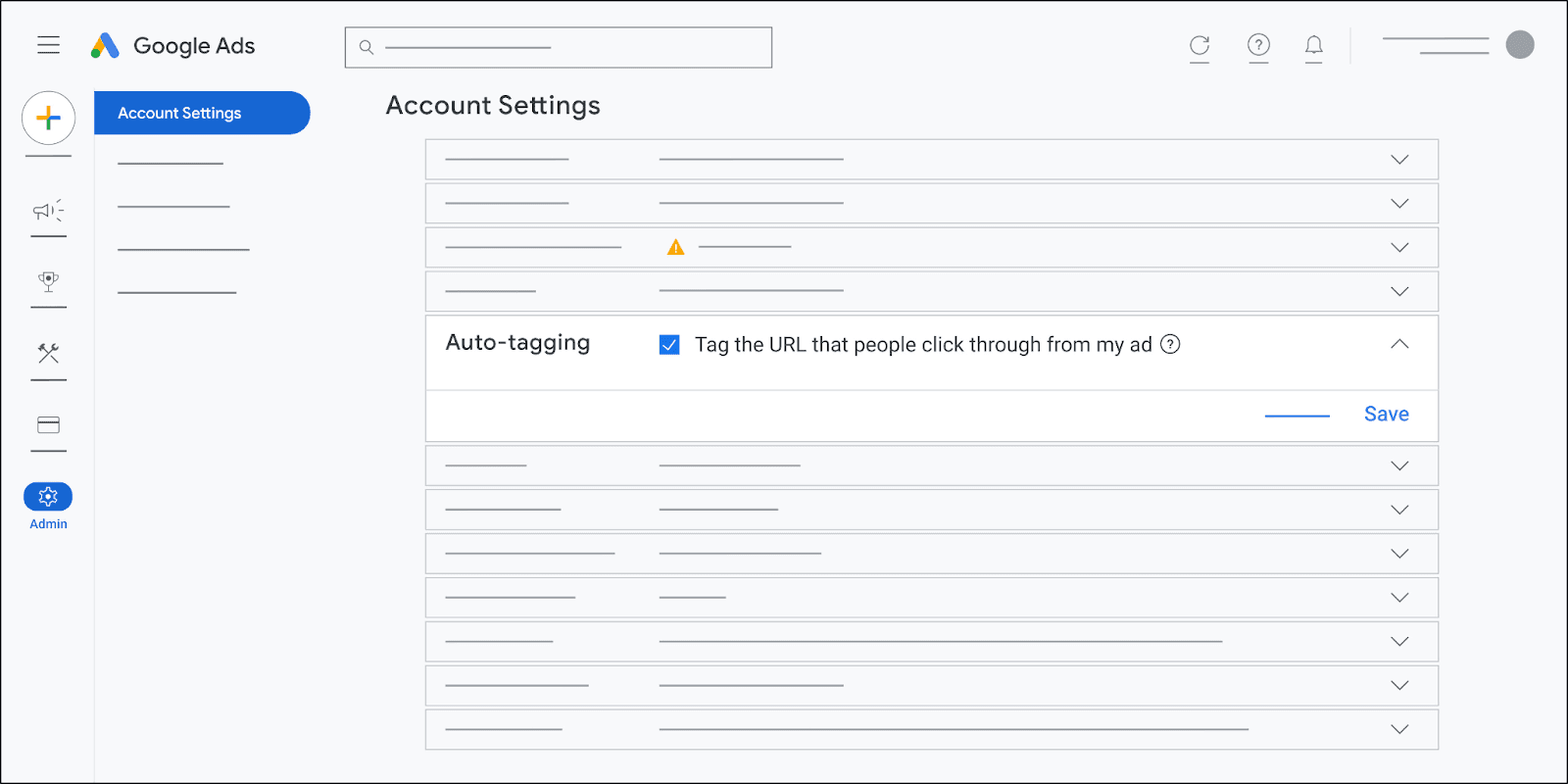Expand the first settings row chevron
This screenshot has width=1568, height=784.
coord(1399,160)
